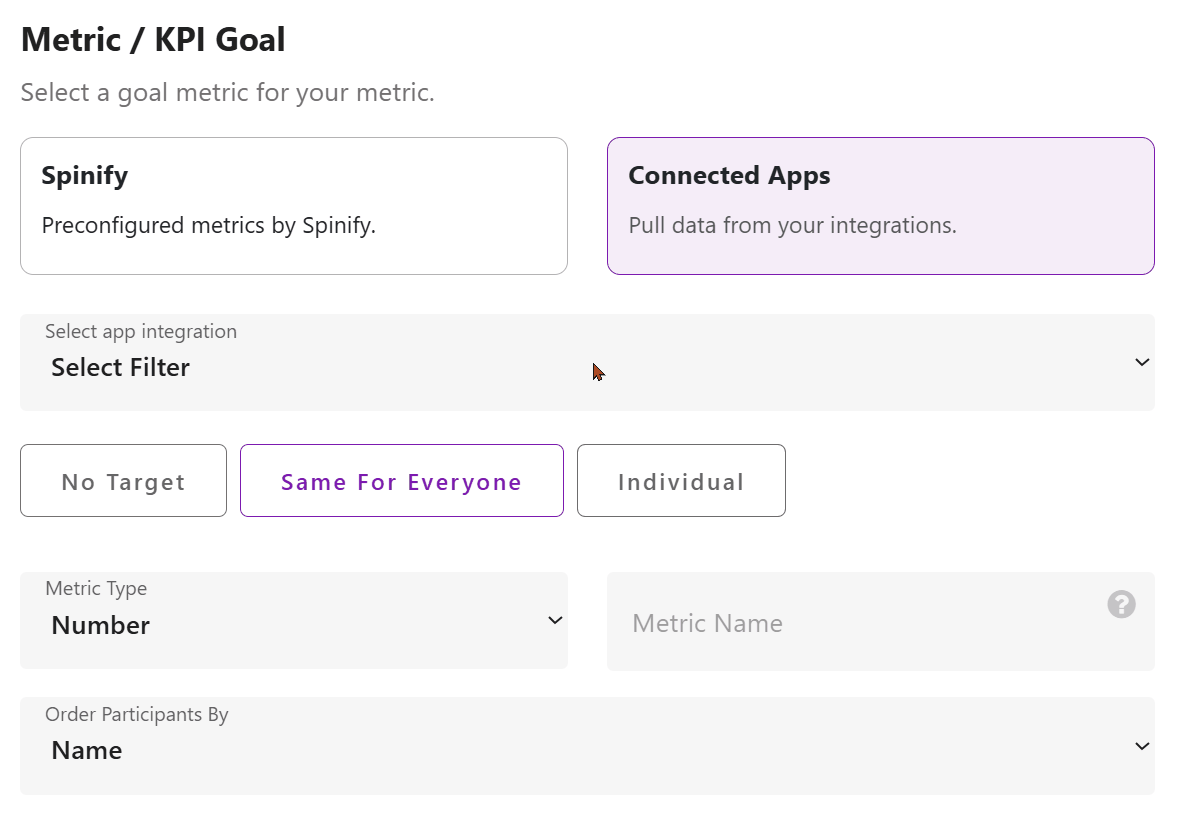Select the Connected Apps integrations card
Image resolution: width=1185 pixels, height=828 pixels.
click(880, 205)
